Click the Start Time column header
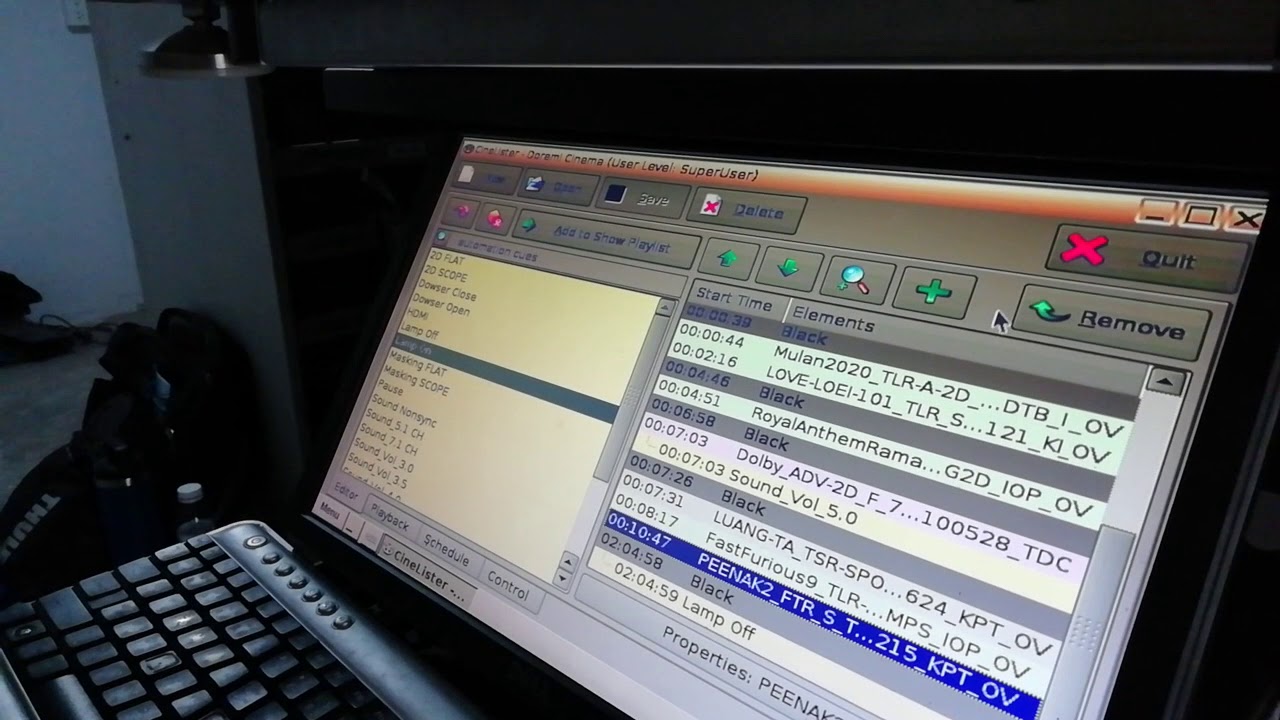 pyautogui.click(x=734, y=299)
